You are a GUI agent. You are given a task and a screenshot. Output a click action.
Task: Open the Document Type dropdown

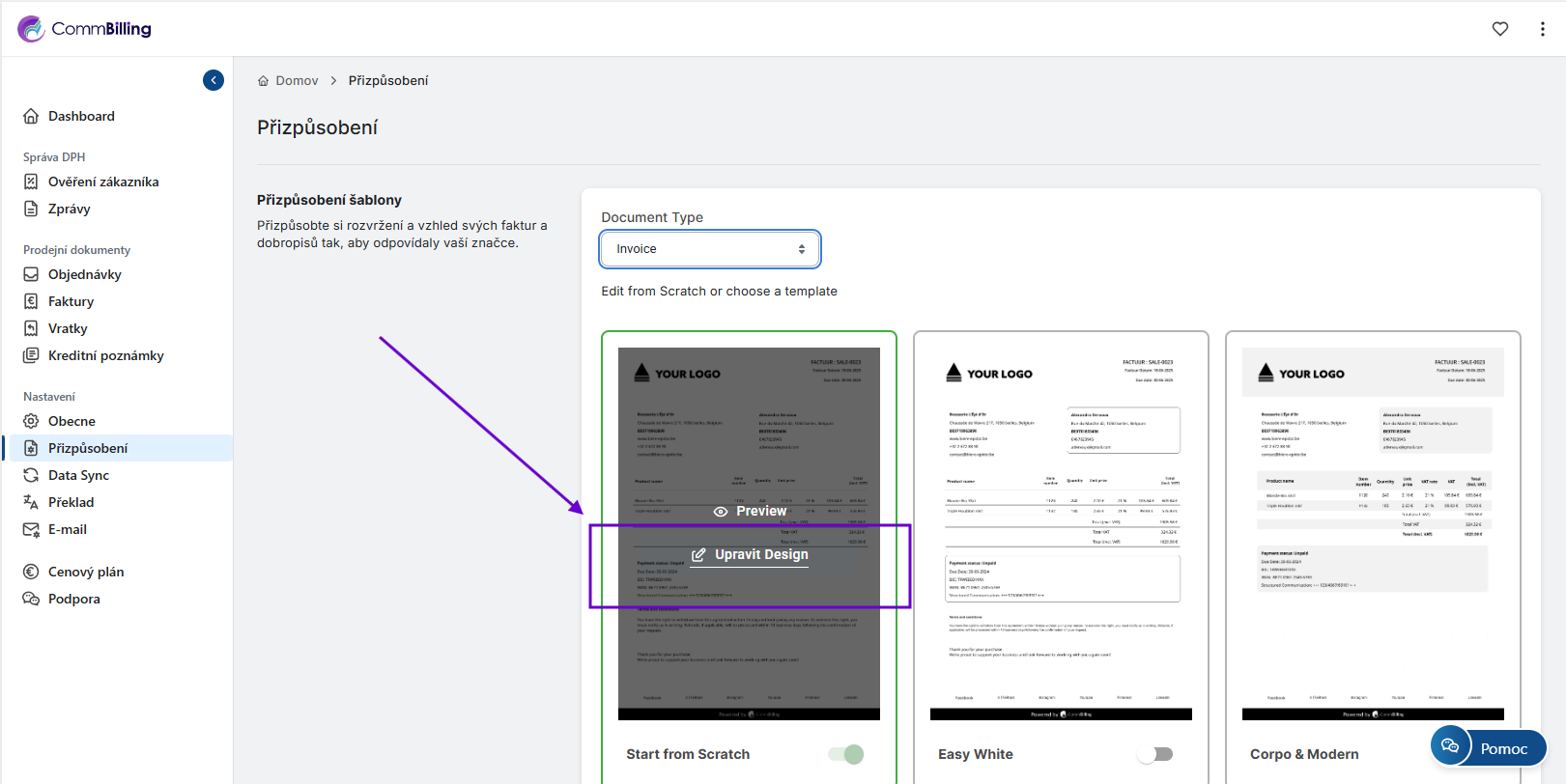coord(710,249)
